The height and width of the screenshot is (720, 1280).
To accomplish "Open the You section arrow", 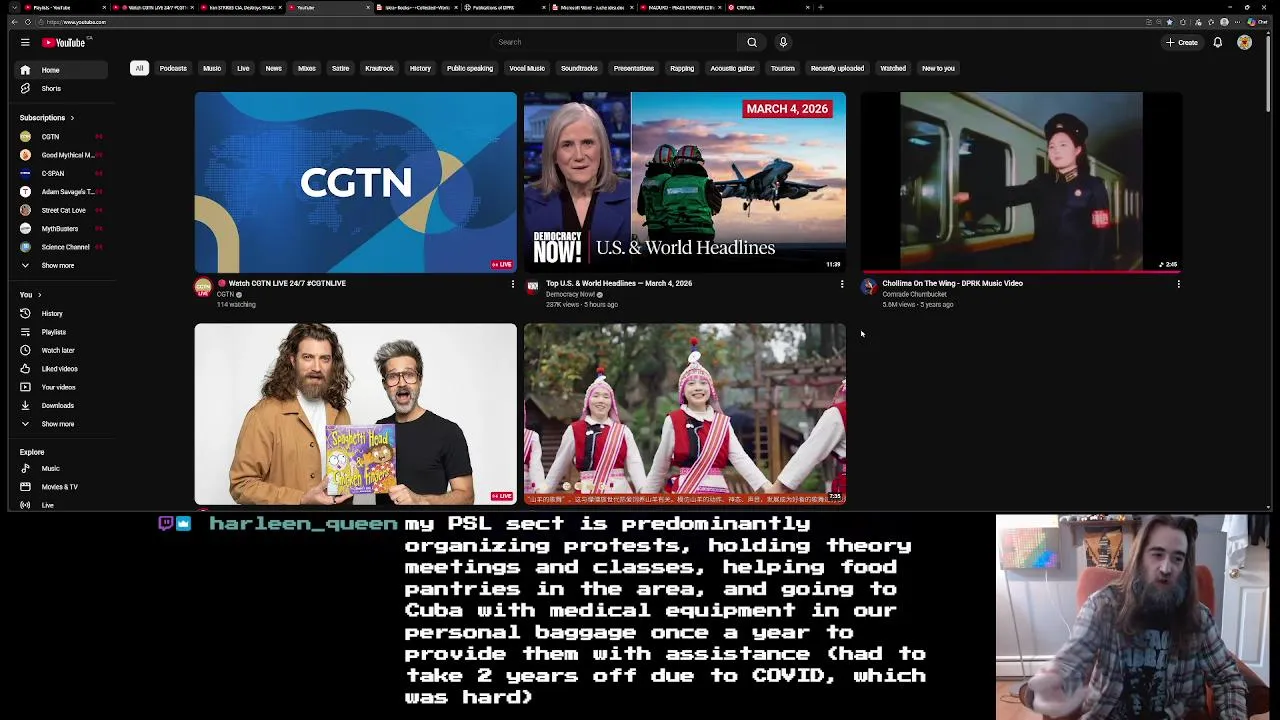I will 40,295.
